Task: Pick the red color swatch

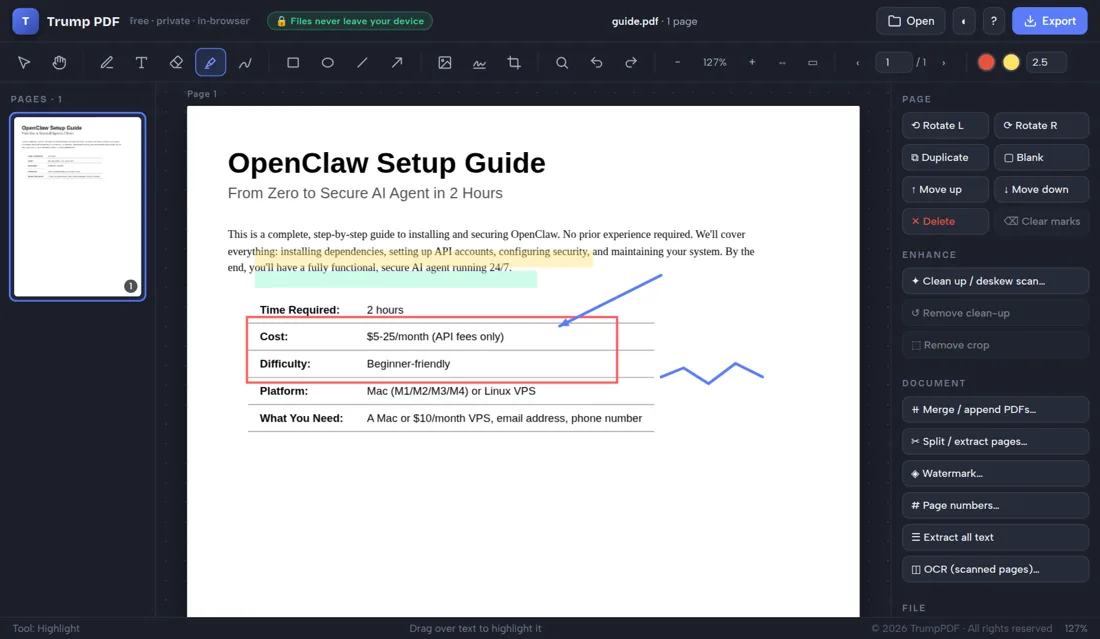Action: pyautogui.click(x=986, y=62)
